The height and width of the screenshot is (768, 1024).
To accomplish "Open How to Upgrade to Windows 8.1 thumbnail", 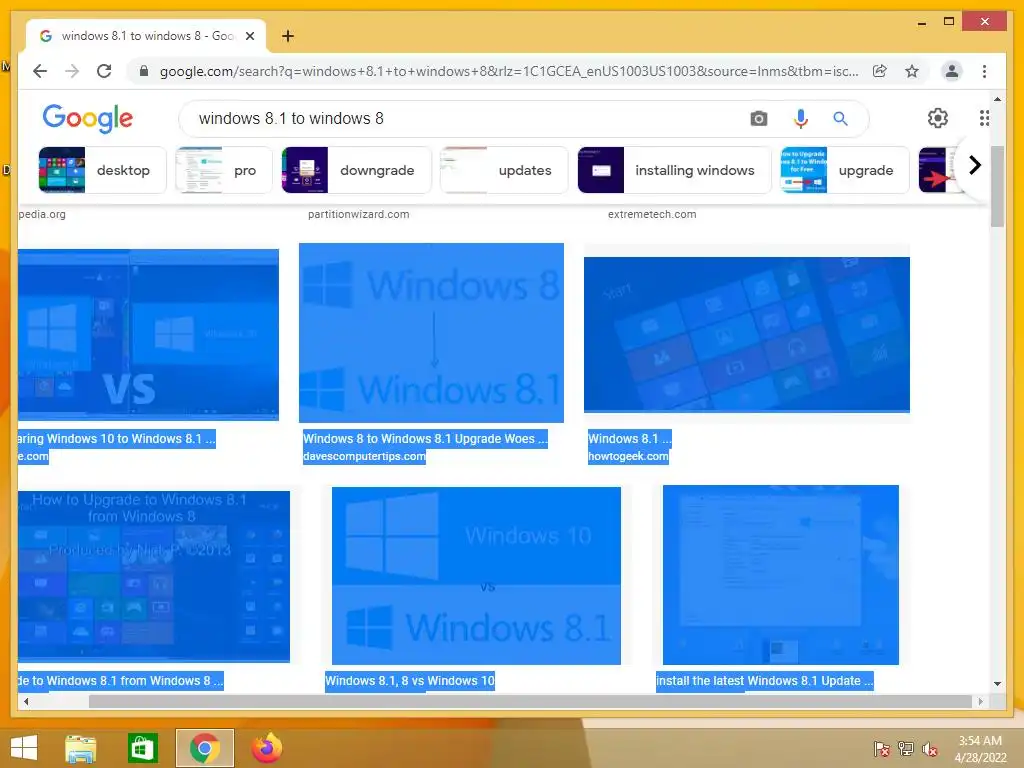I will [154, 576].
